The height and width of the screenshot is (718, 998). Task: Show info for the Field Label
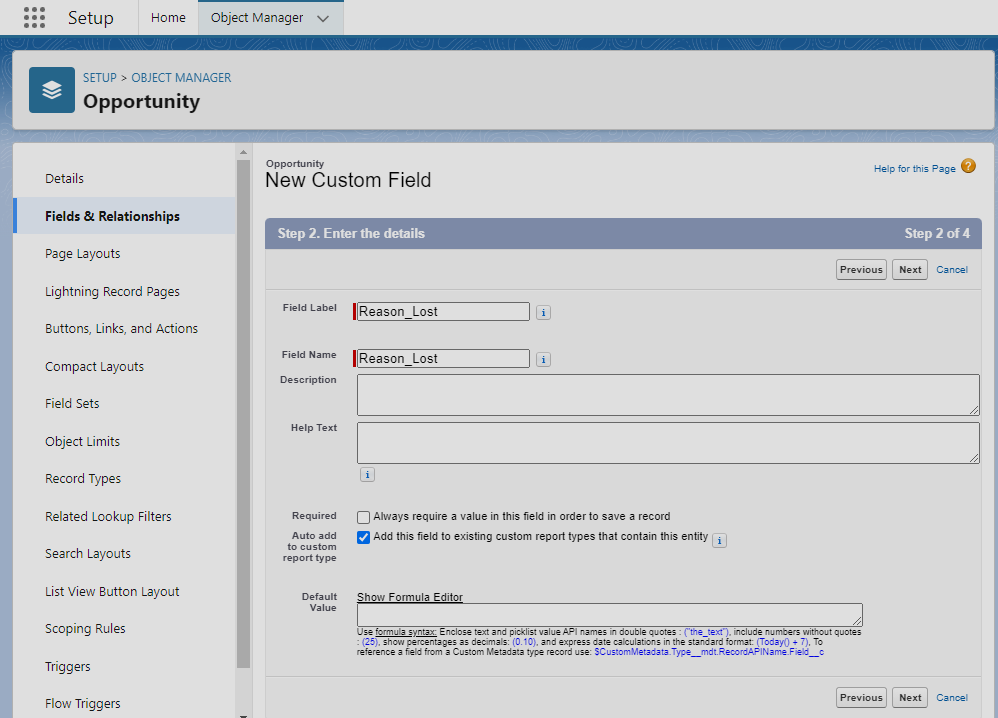(543, 313)
